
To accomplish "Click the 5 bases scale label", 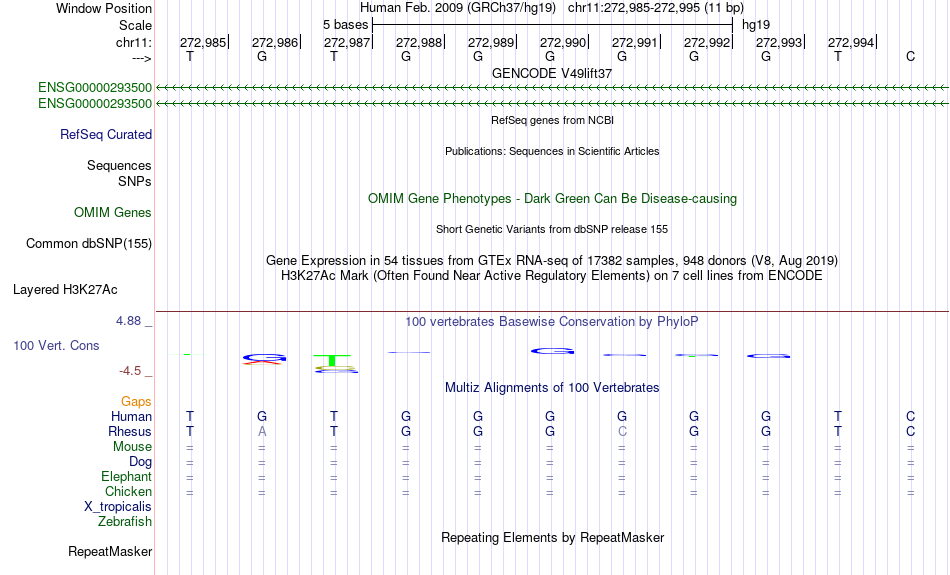I will [345, 25].
